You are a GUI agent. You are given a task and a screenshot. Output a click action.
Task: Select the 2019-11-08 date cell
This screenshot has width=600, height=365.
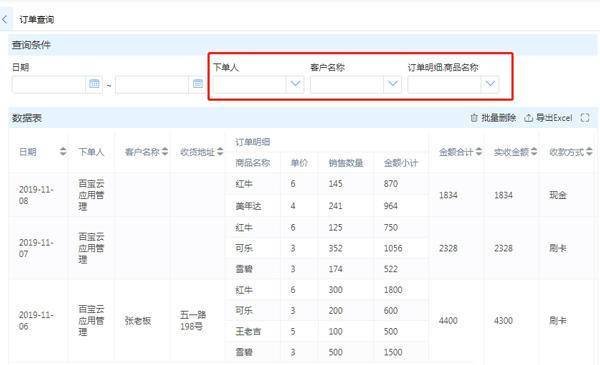[x=36, y=195]
